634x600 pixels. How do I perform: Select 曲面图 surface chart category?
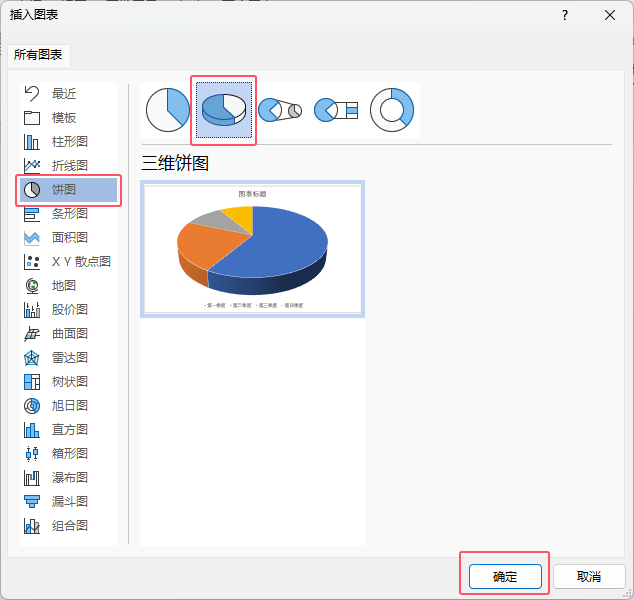pyautogui.click(x=68, y=334)
